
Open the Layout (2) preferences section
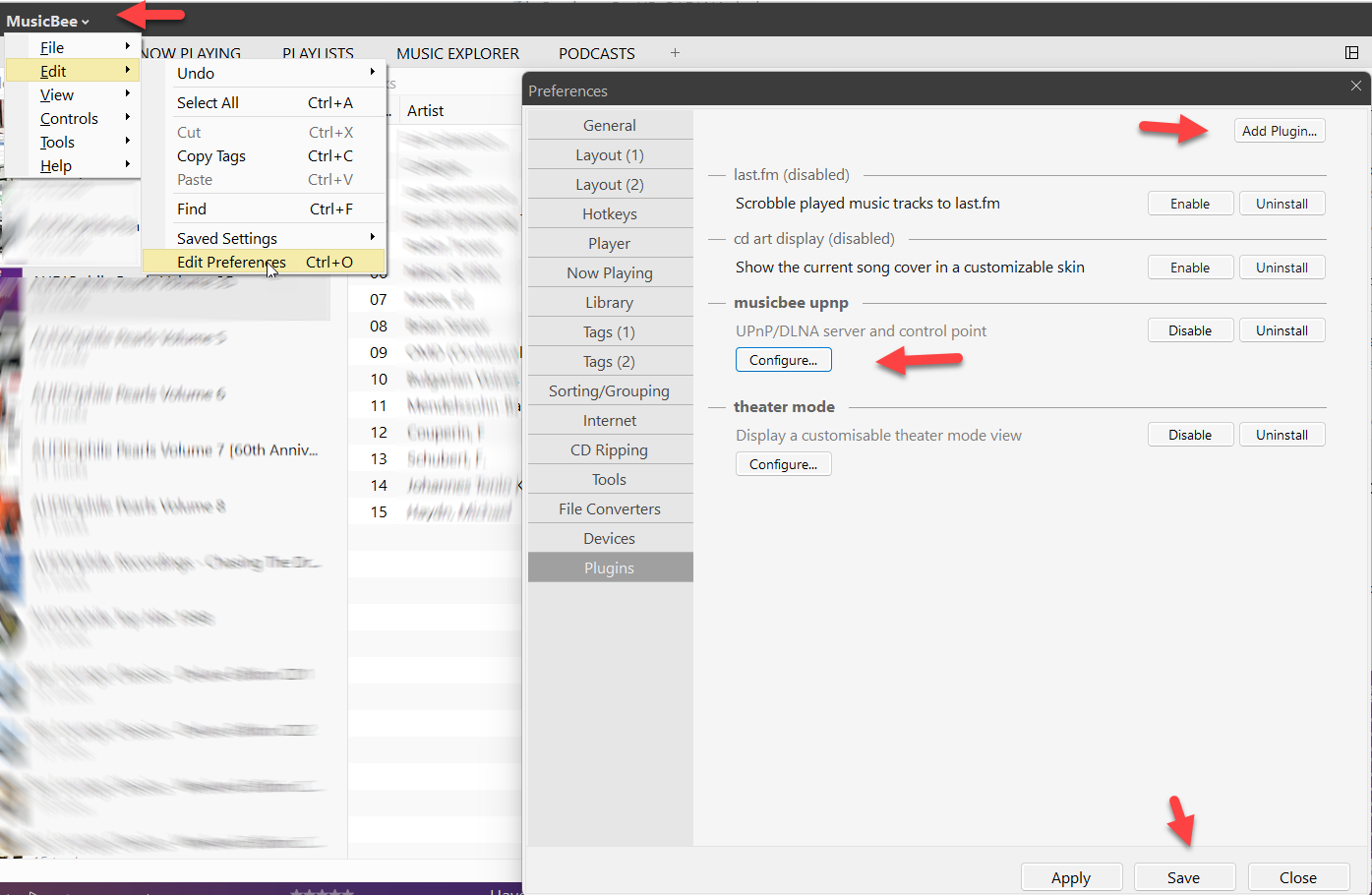pyautogui.click(x=610, y=184)
